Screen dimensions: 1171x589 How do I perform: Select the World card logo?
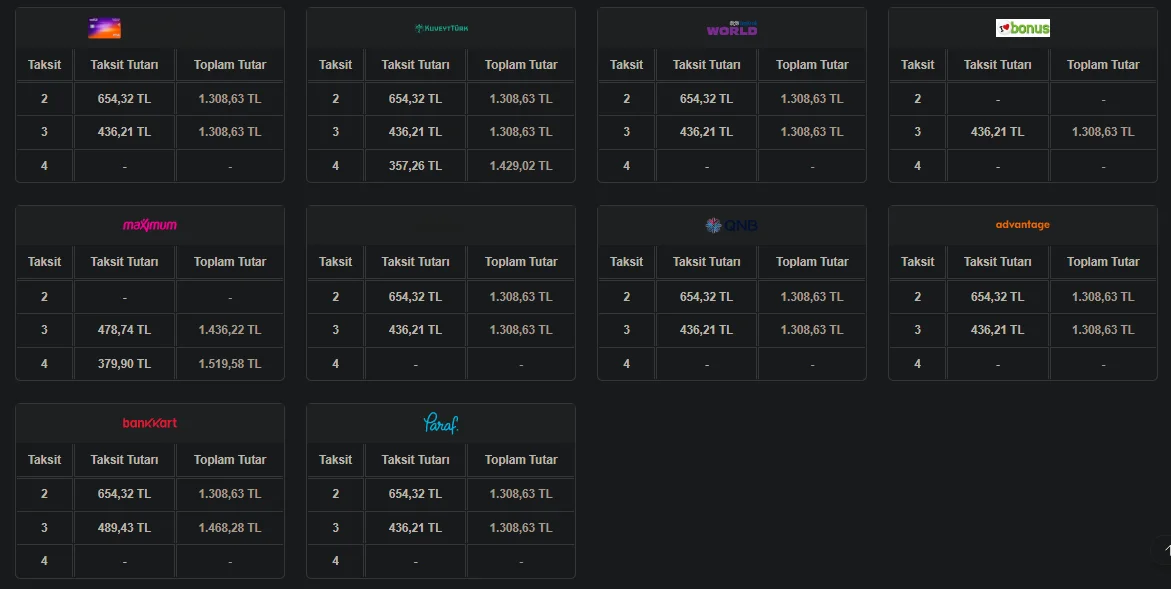pyautogui.click(x=732, y=29)
